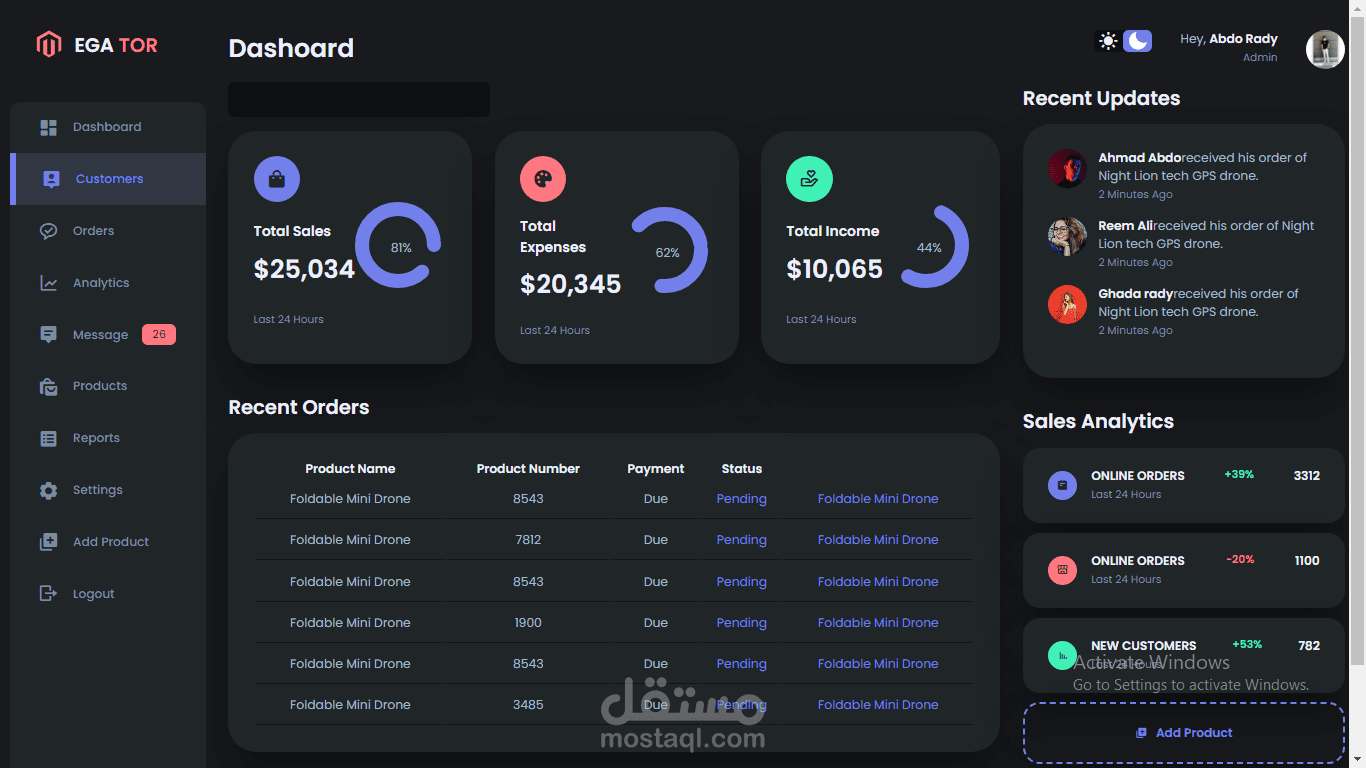
Task: Open the Message menu item
Action: point(108,335)
